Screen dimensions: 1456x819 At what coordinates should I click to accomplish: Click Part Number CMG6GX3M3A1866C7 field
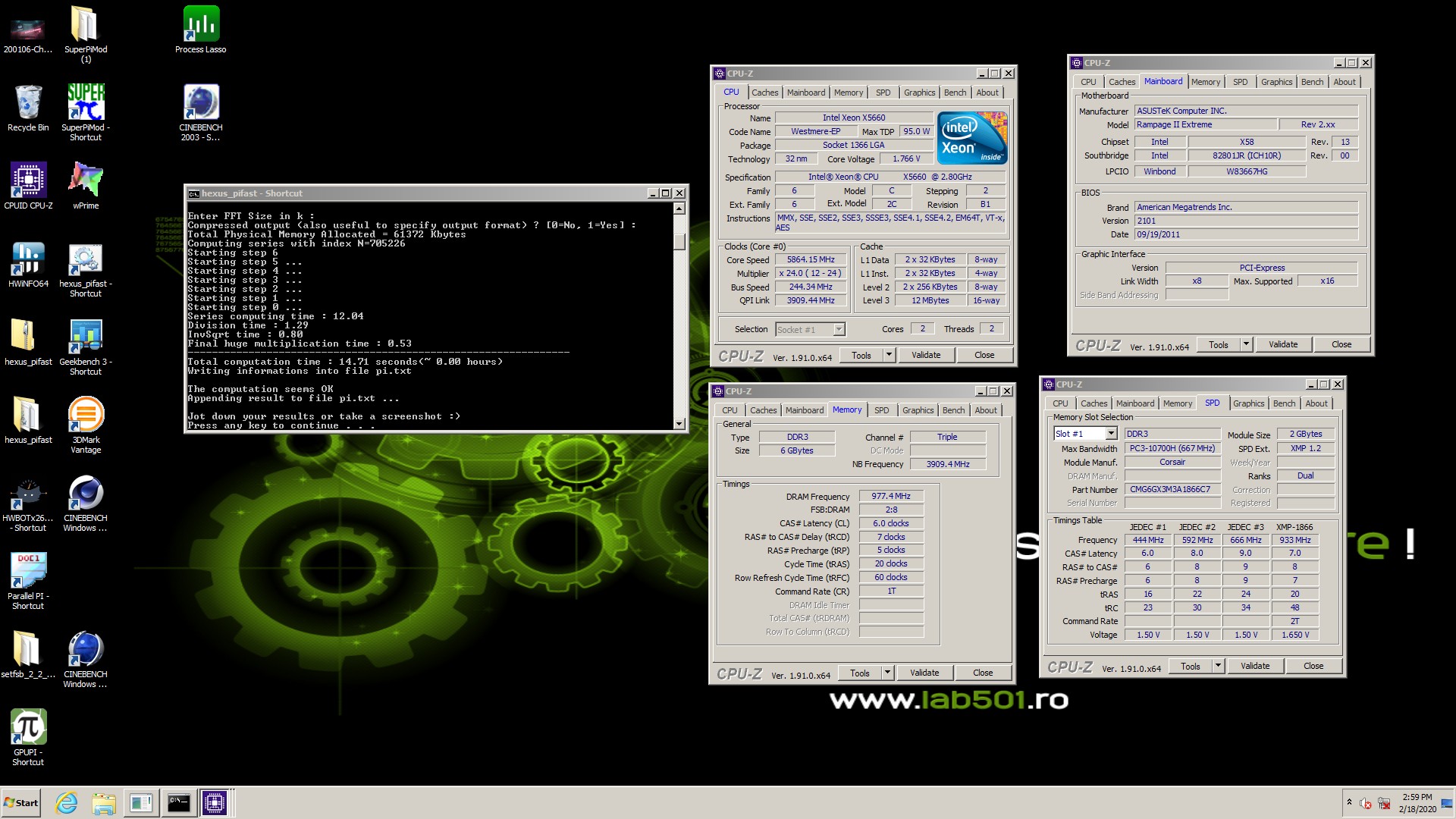[1171, 489]
